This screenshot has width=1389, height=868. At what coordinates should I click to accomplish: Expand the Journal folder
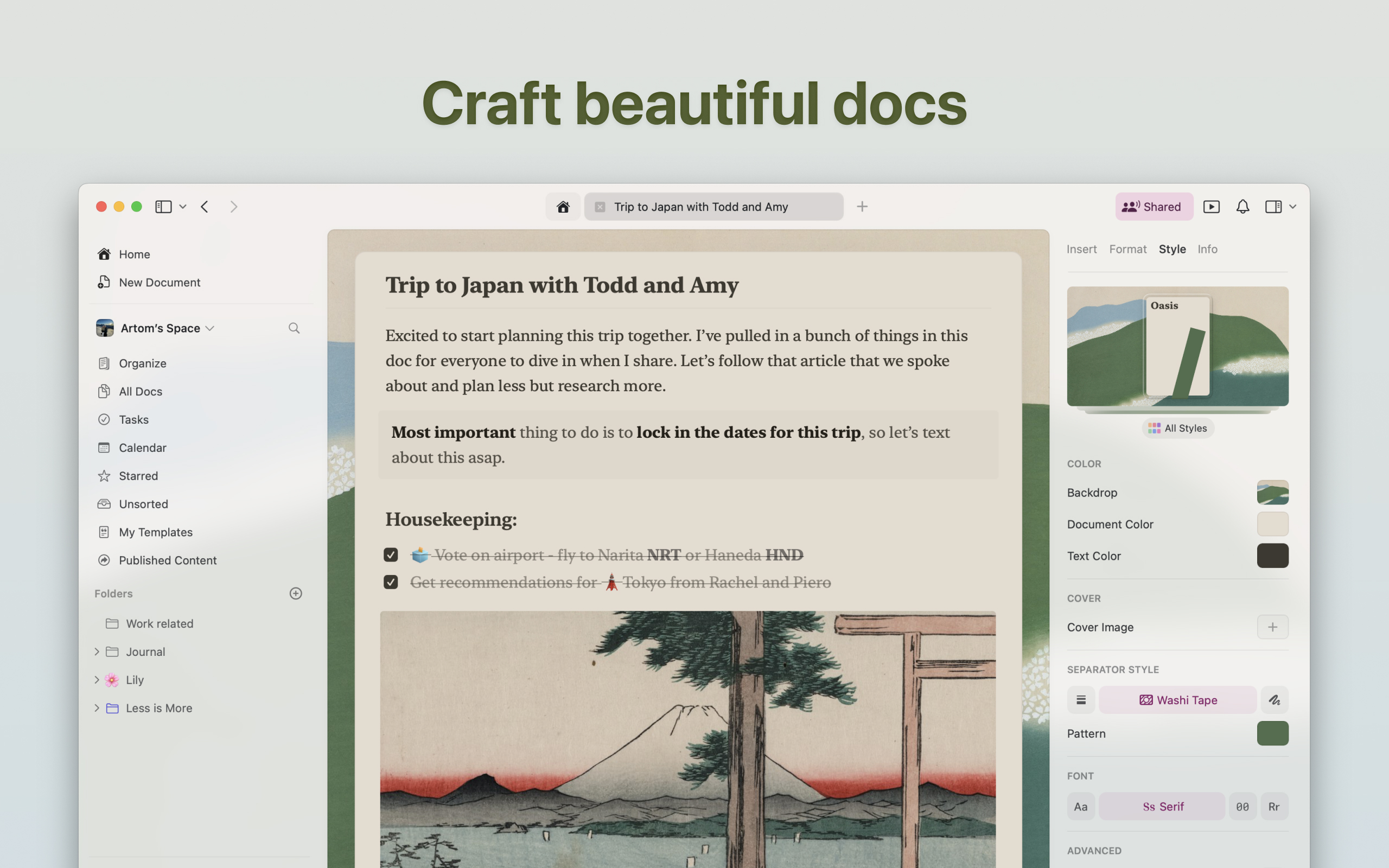[97, 651]
